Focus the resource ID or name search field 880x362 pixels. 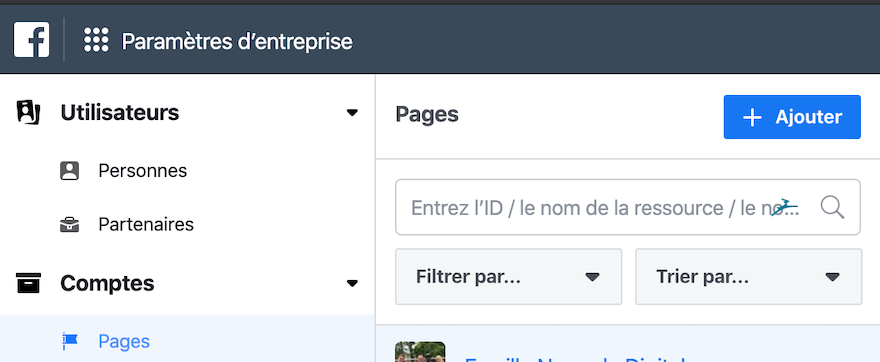(627, 207)
